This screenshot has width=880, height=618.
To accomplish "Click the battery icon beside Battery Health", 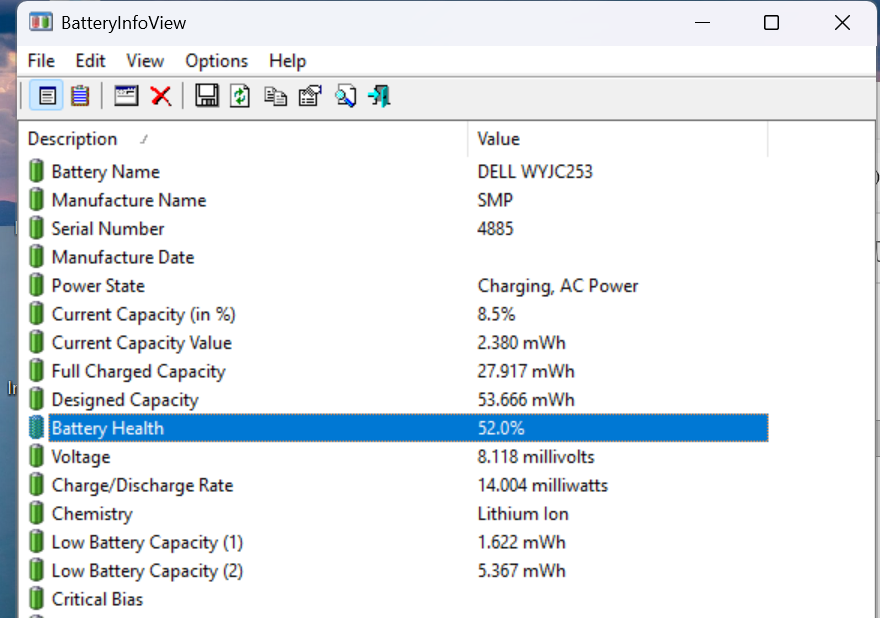I will [x=36, y=428].
